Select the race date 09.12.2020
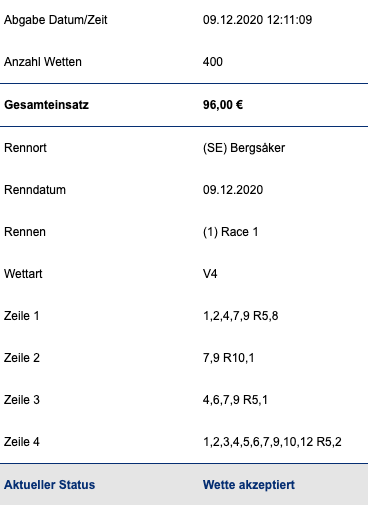368x505 pixels. 233,190
